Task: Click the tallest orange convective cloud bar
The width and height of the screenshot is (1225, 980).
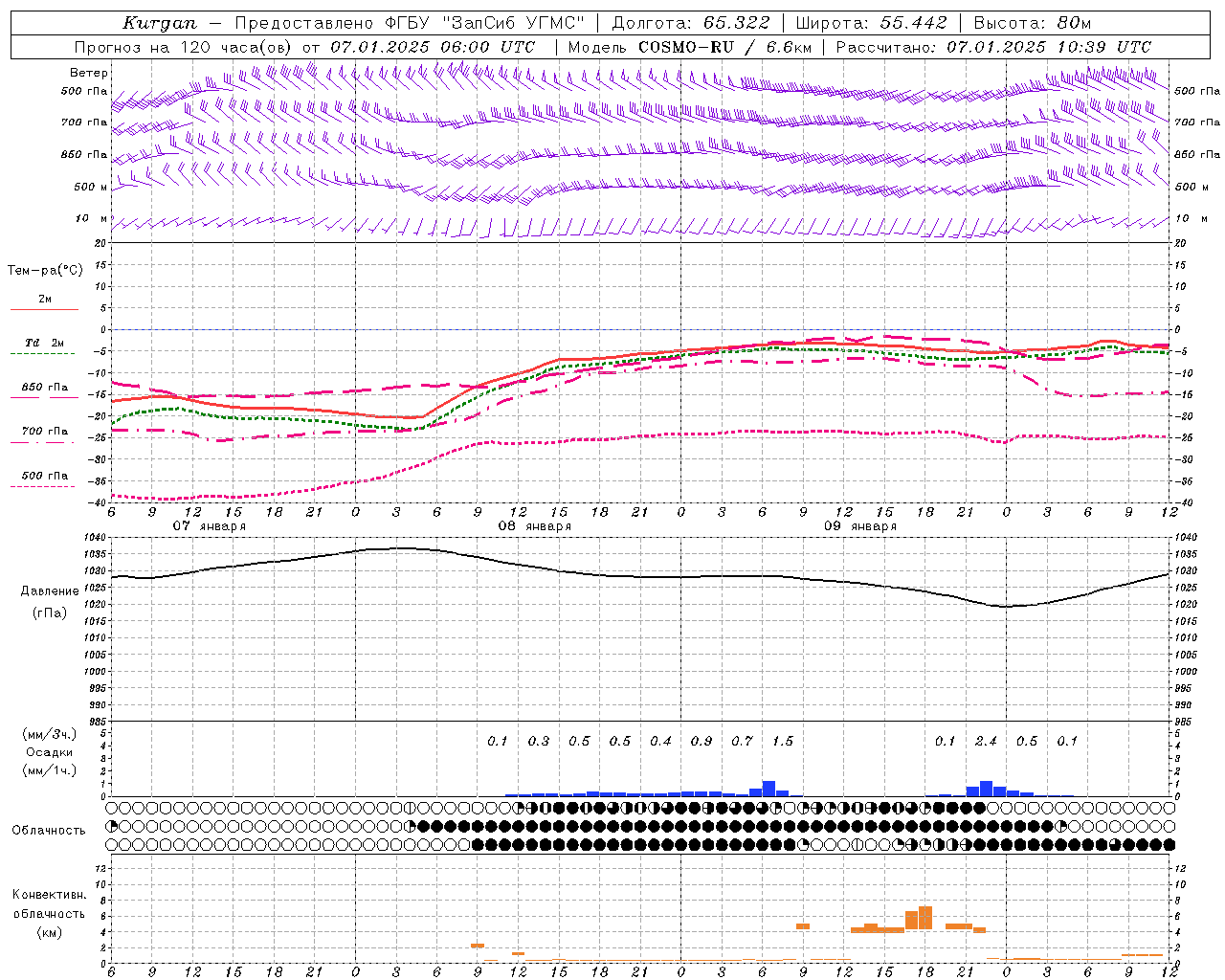Action: point(925,918)
